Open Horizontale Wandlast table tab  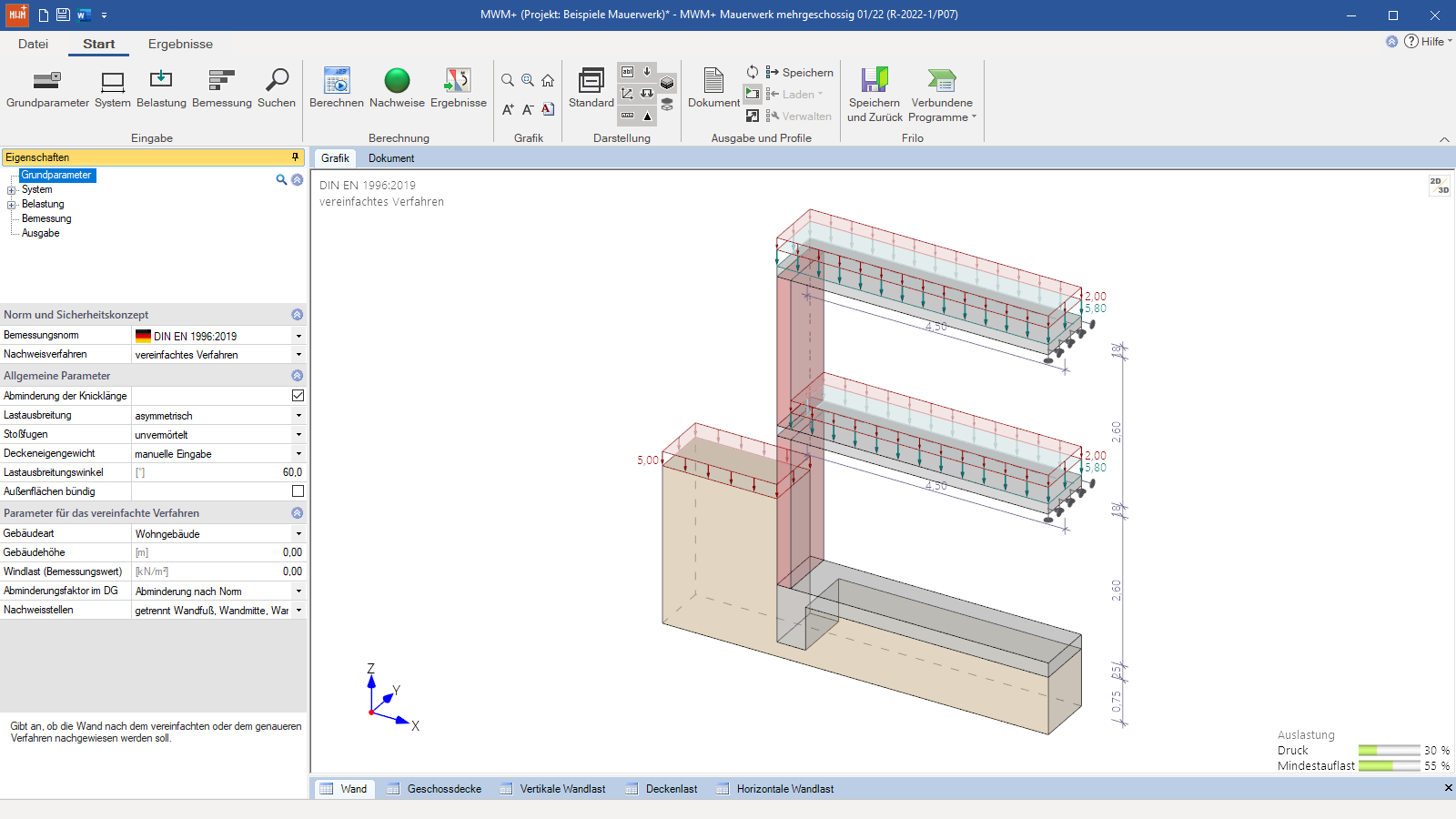point(774,789)
